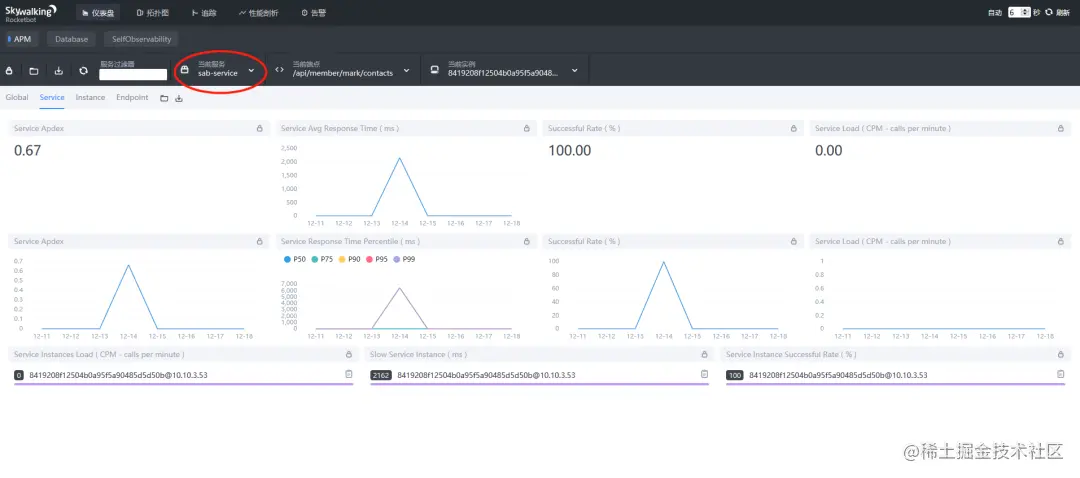Click lock on Service Apdex chart panel

click(x=260, y=242)
